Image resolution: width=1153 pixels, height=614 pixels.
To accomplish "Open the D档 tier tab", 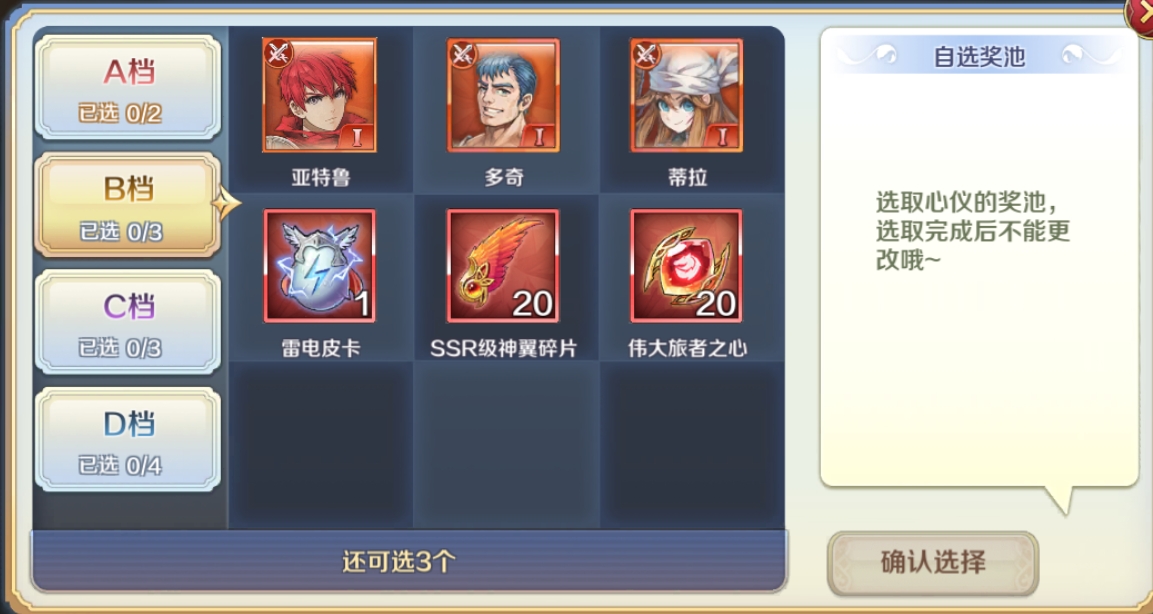I will 128,440.
